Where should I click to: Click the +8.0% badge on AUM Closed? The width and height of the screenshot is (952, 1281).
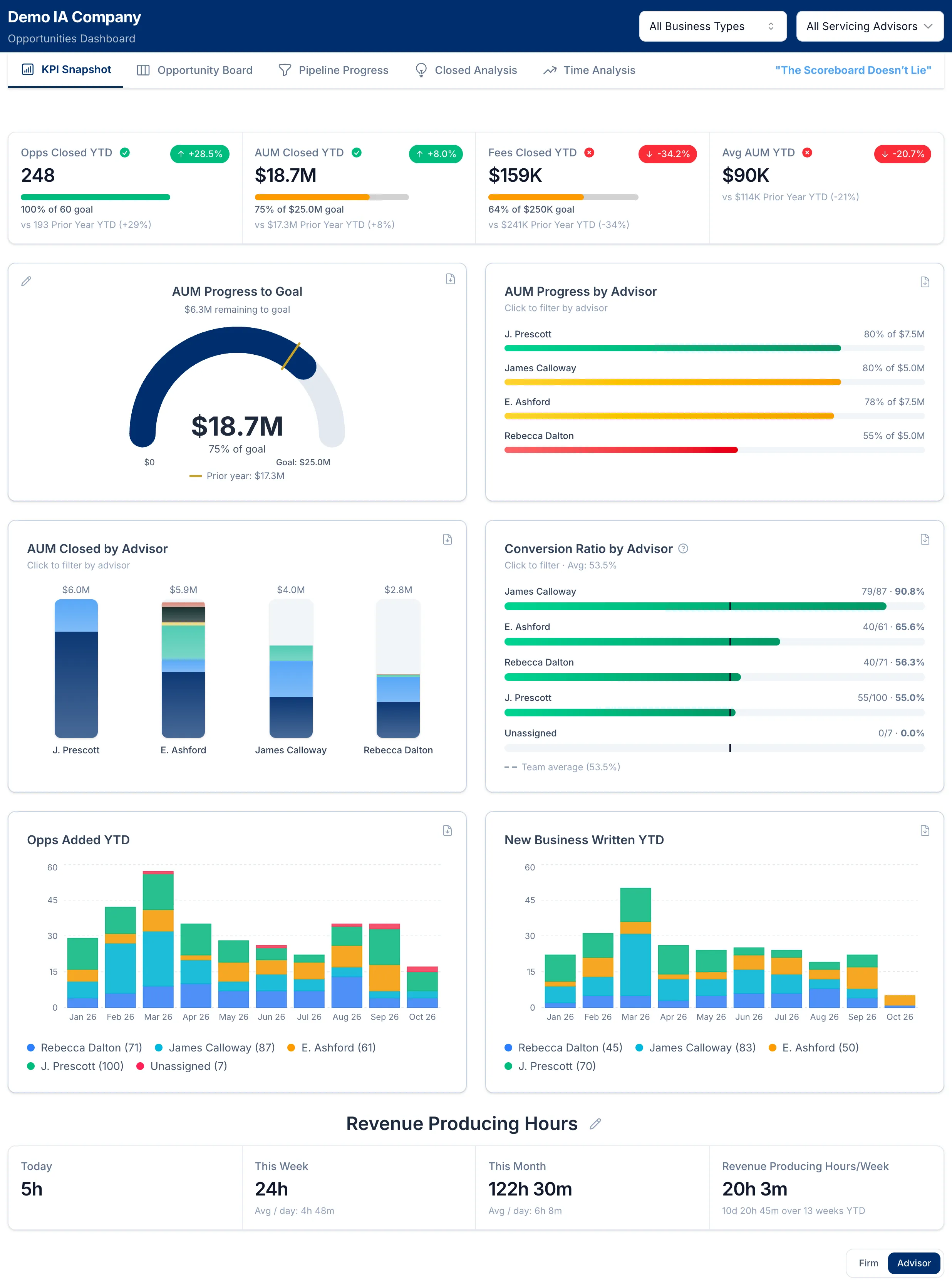point(436,154)
